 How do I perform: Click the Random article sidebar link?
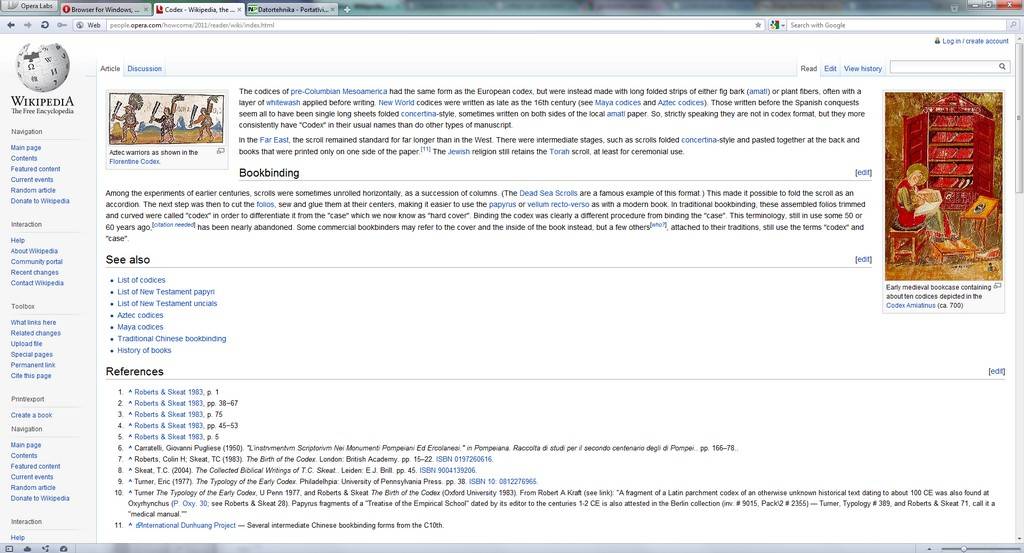33,190
